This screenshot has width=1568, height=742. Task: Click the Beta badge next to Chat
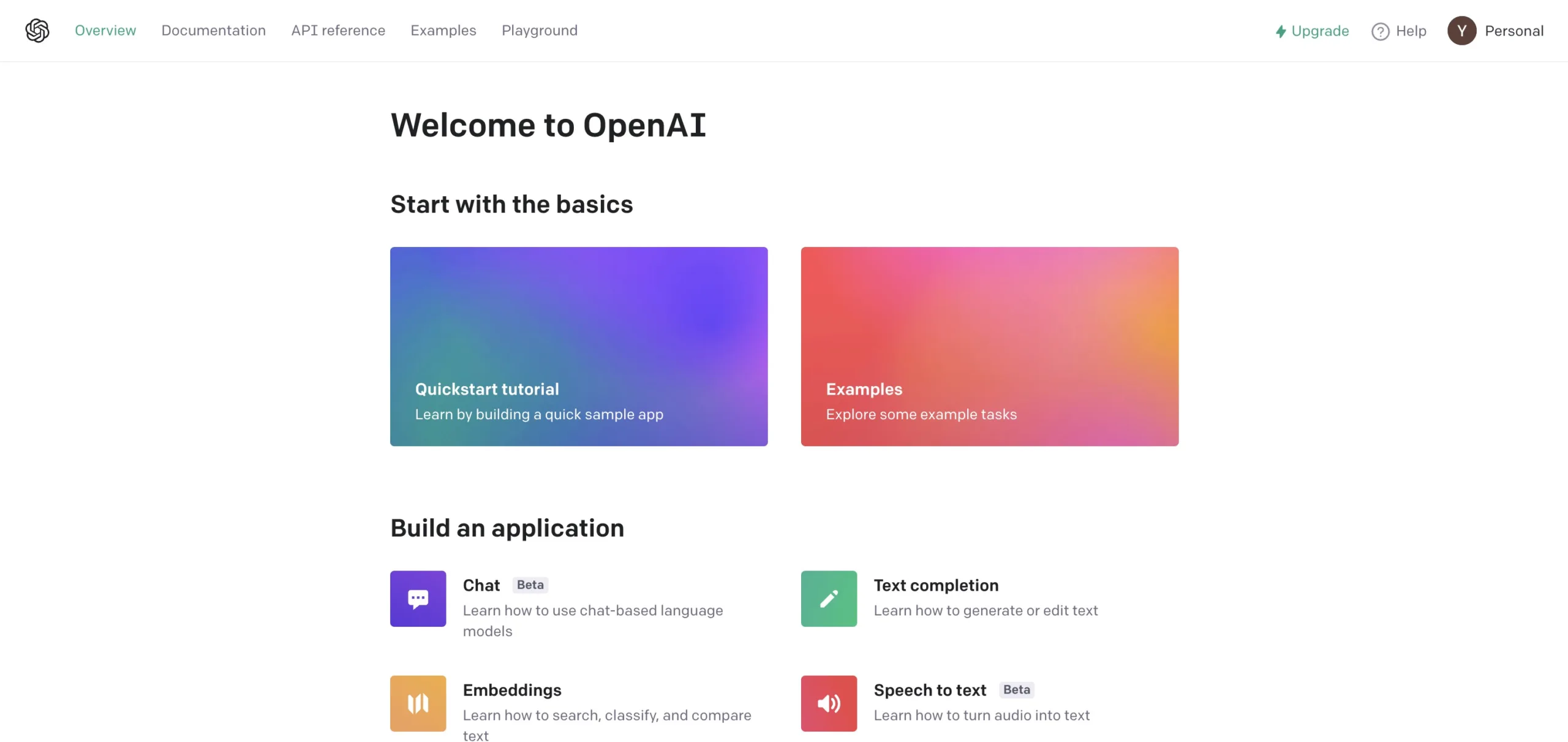click(x=530, y=585)
